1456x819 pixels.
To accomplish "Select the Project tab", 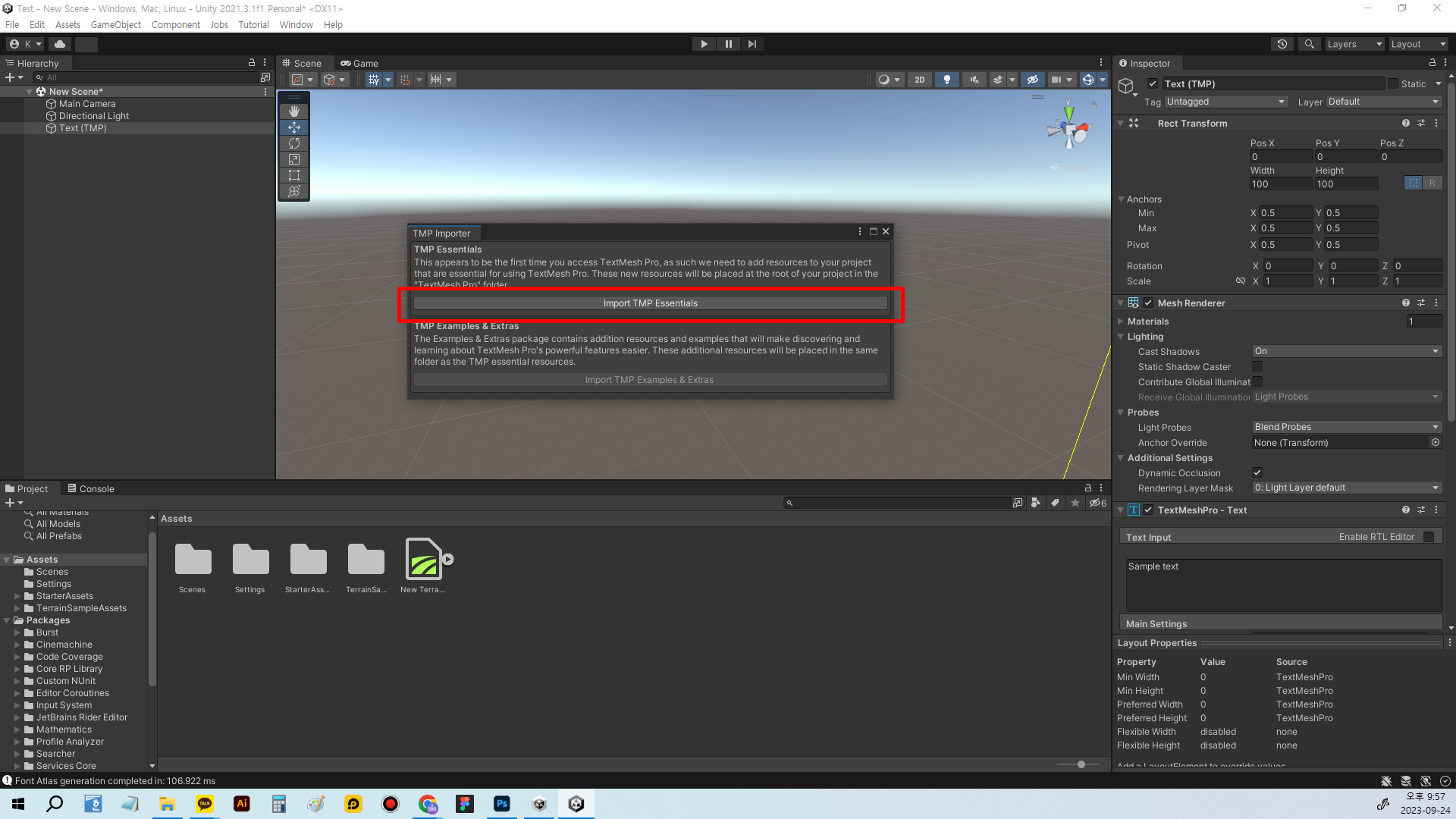I will (27, 488).
